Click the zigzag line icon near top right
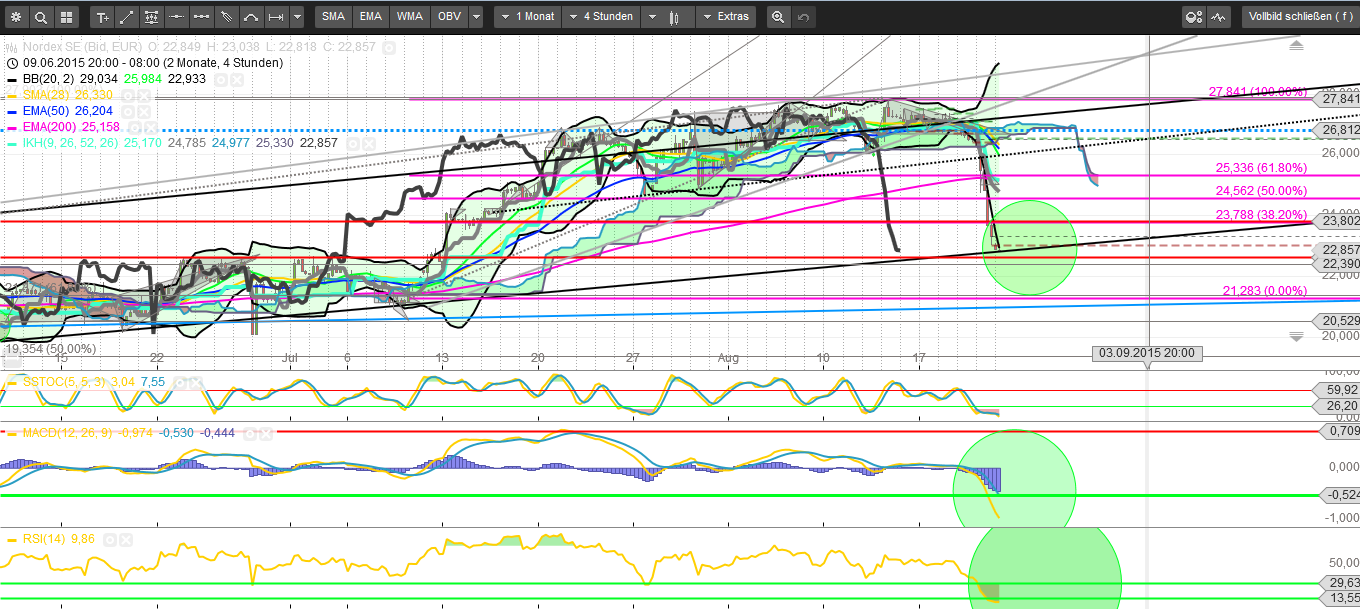This screenshot has height=609, width=1360. pyautogui.click(x=1219, y=17)
